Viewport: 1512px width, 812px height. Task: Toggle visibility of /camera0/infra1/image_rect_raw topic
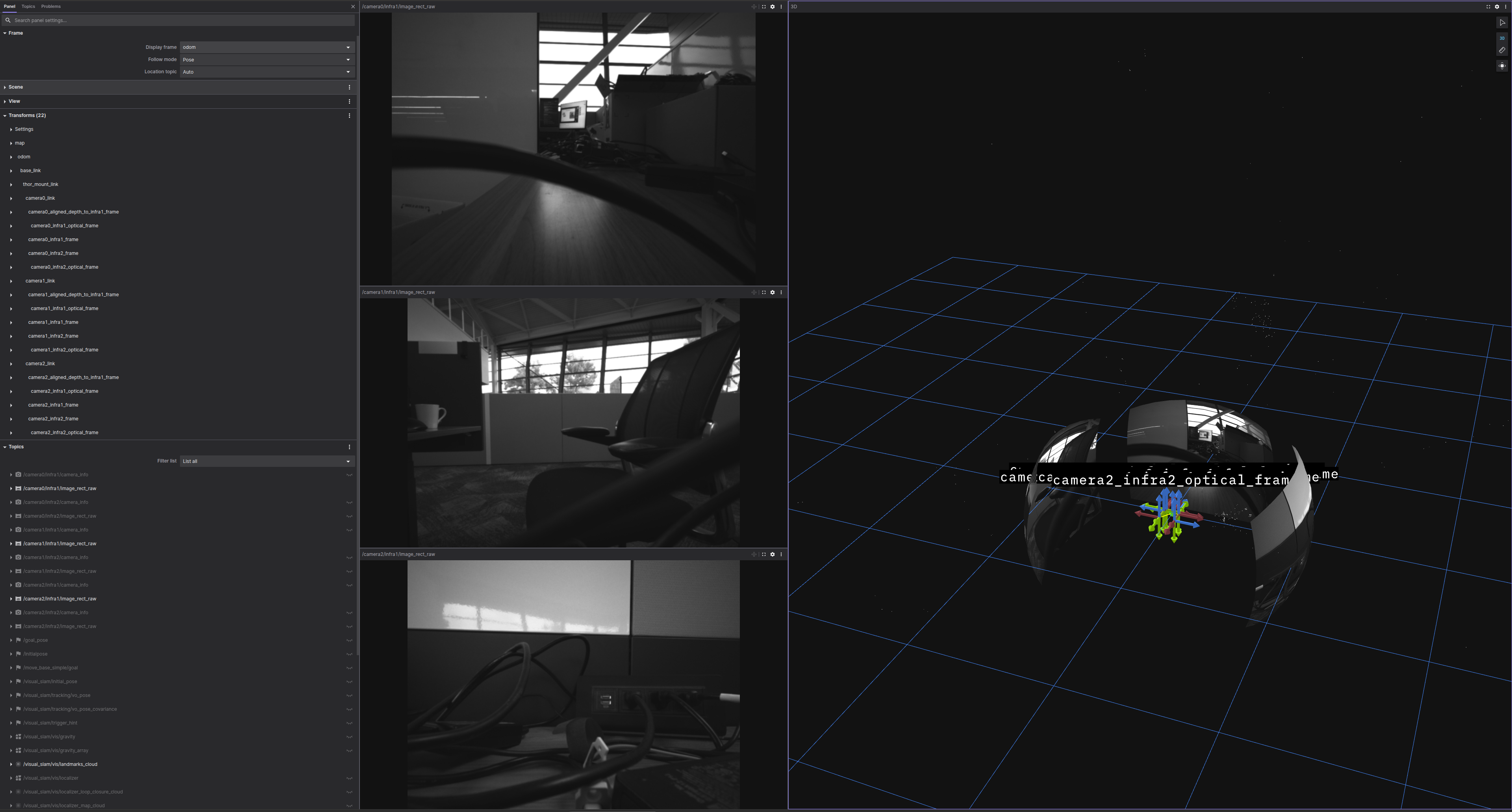coord(349,488)
